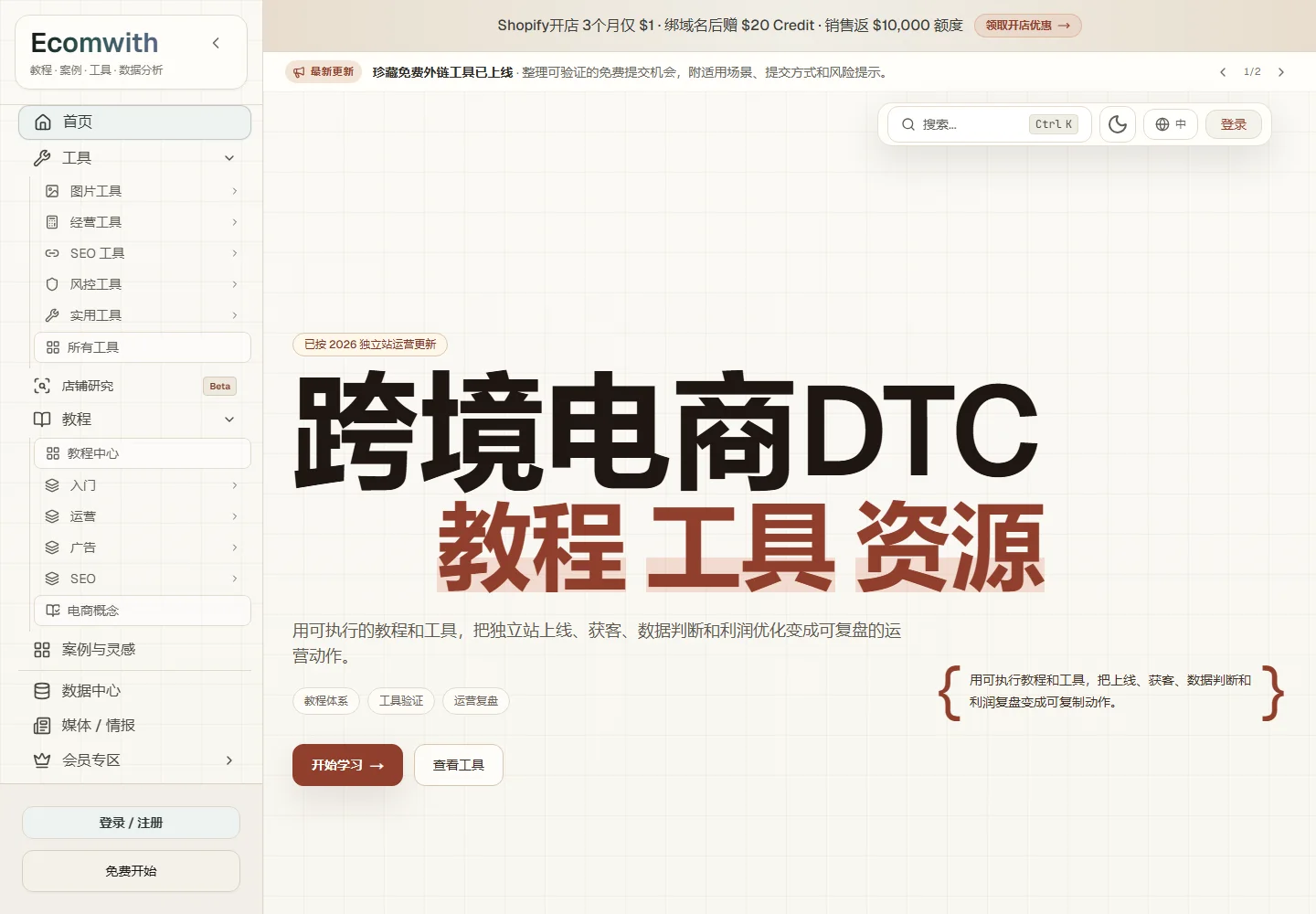Open the 所有工具 menu item

click(143, 347)
